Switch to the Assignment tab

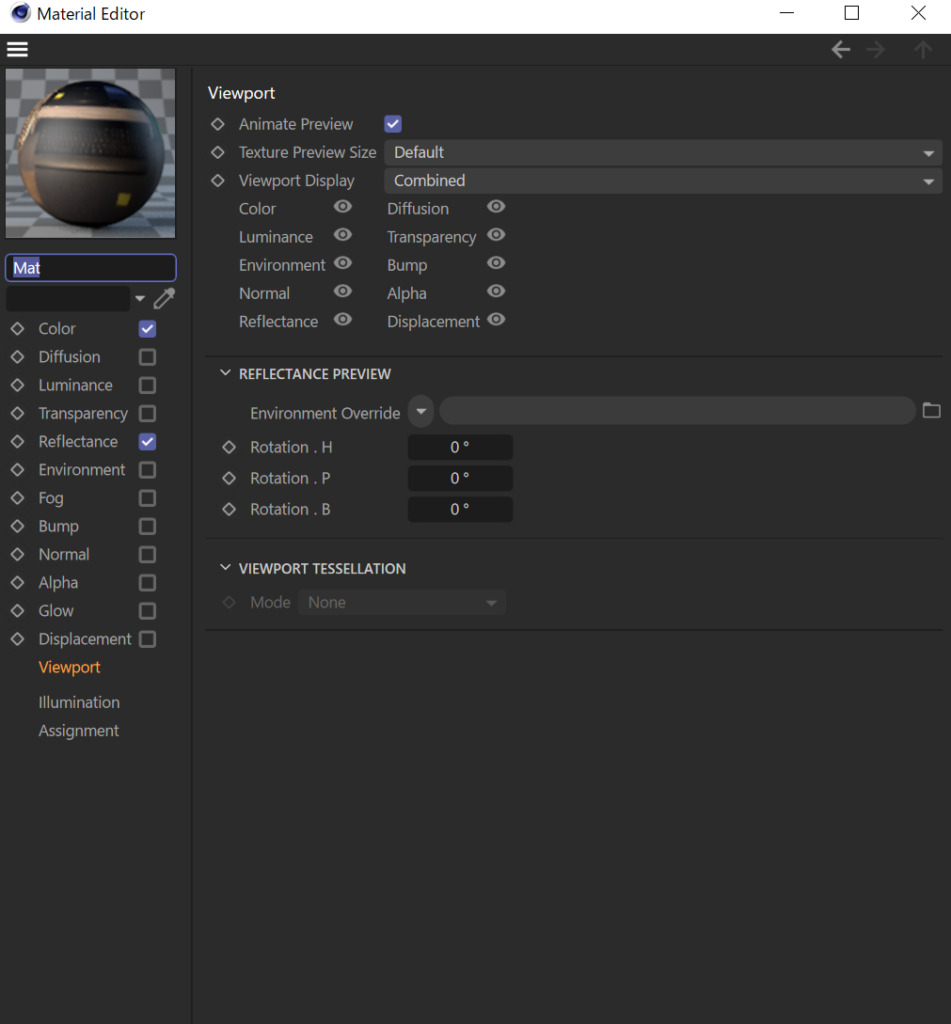[x=79, y=731]
